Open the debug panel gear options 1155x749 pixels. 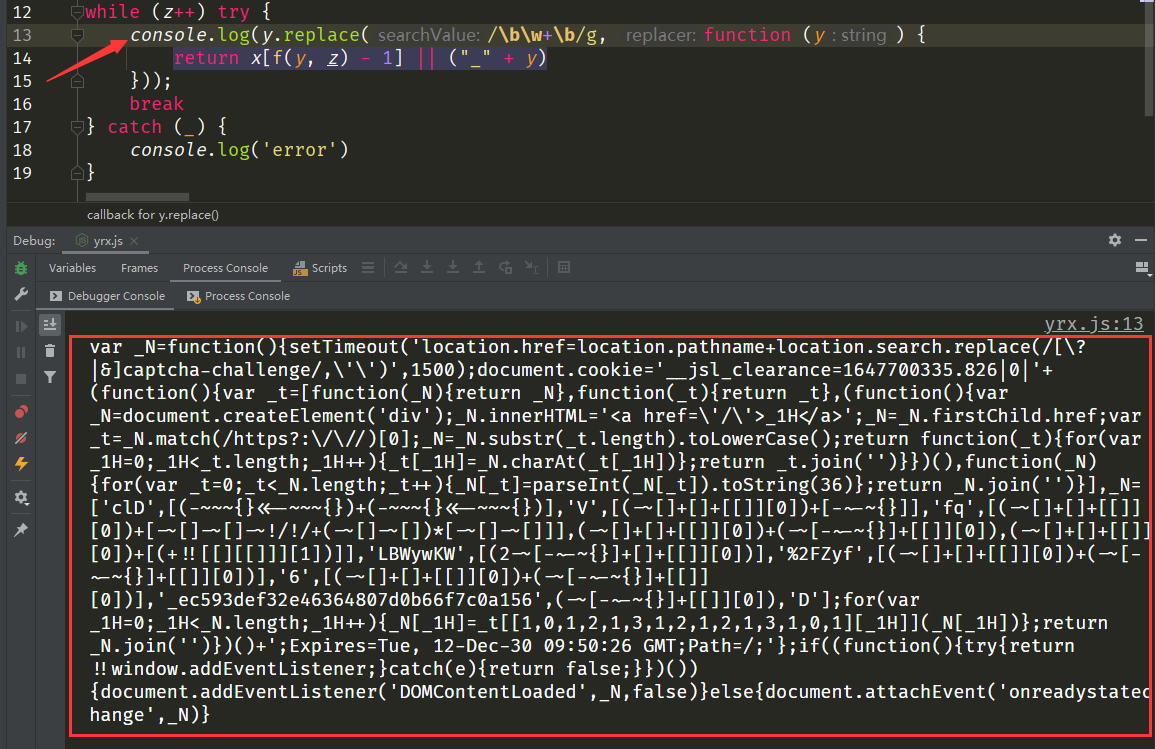tap(1115, 241)
